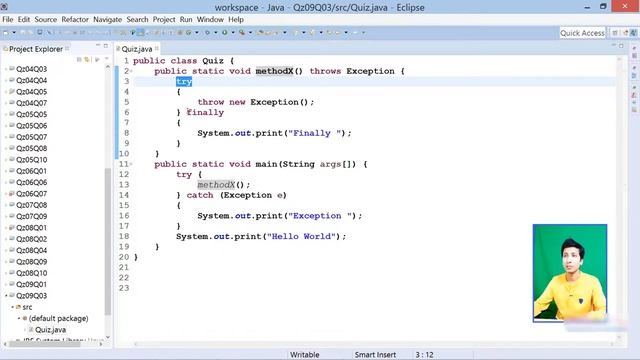Screen dimensions: 640x360
Task: Expand the Qz04Q03 project
Action: [6, 69]
